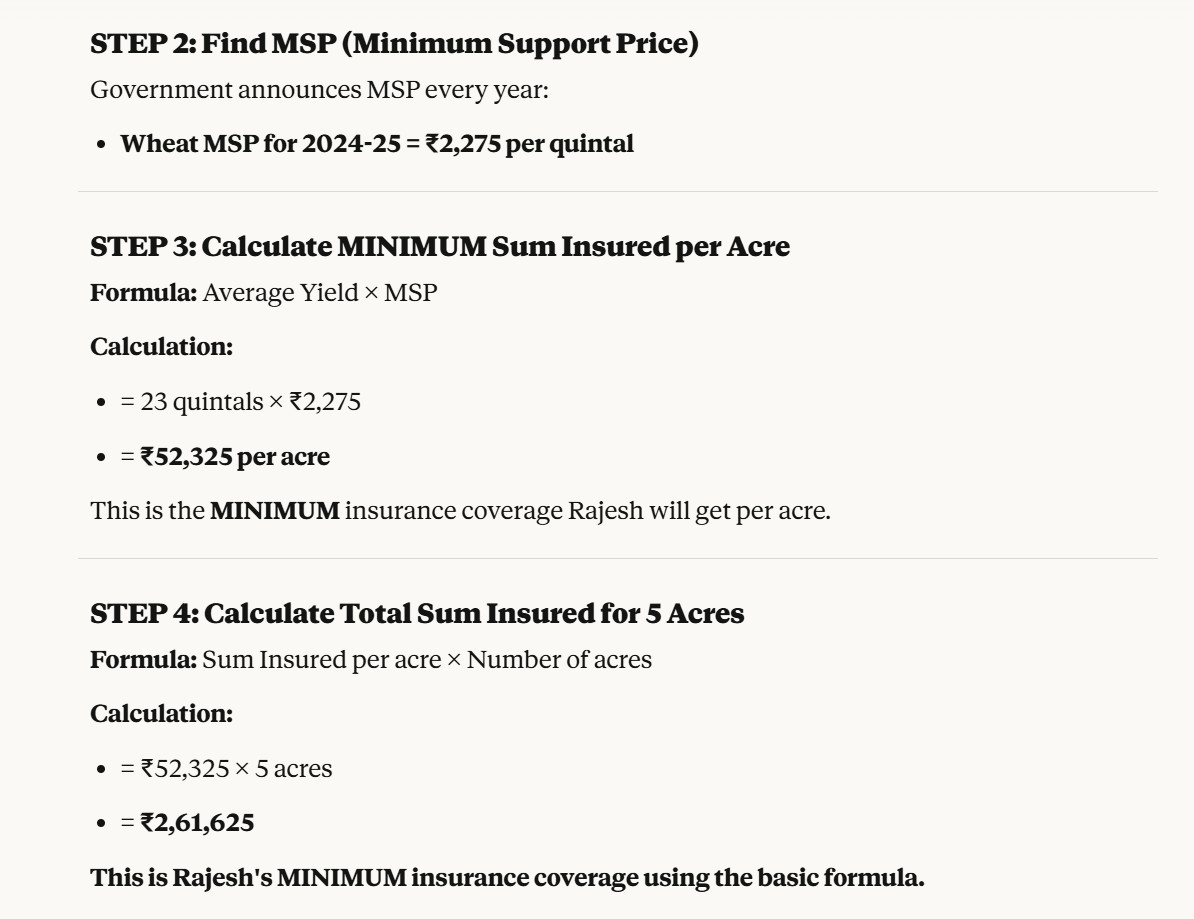Click the bold 'Formula:' label in Step 3
Image resolution: width=1194 pixels, height=919 pixels.
pos(143,293)
